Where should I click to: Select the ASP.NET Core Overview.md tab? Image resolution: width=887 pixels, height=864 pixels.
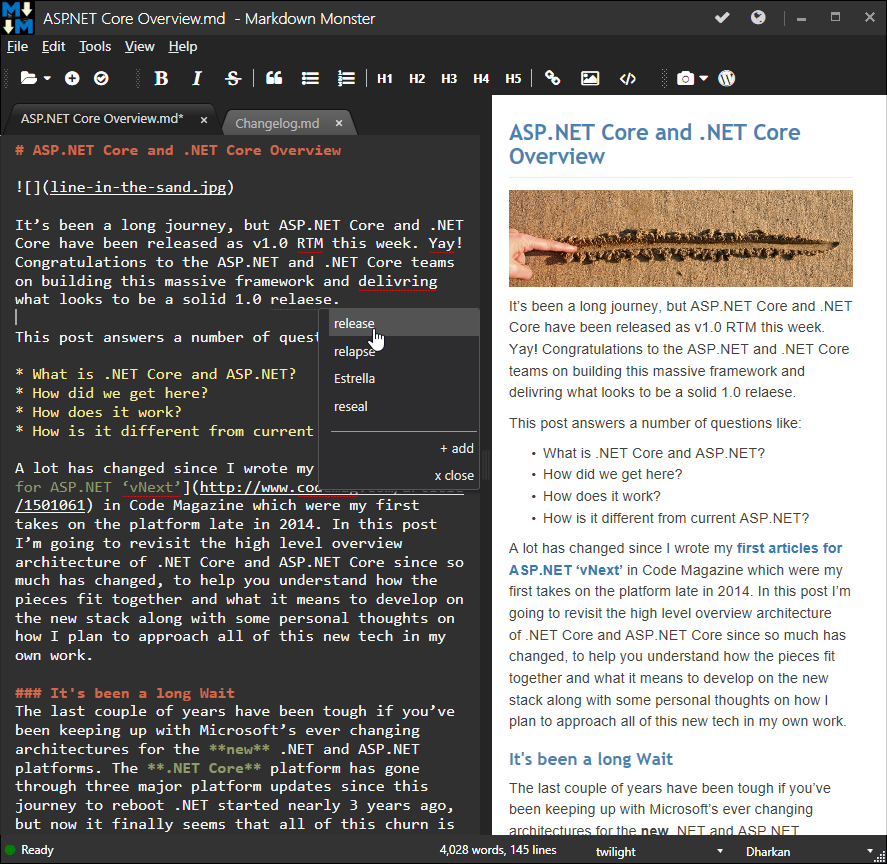click(102, 119)
